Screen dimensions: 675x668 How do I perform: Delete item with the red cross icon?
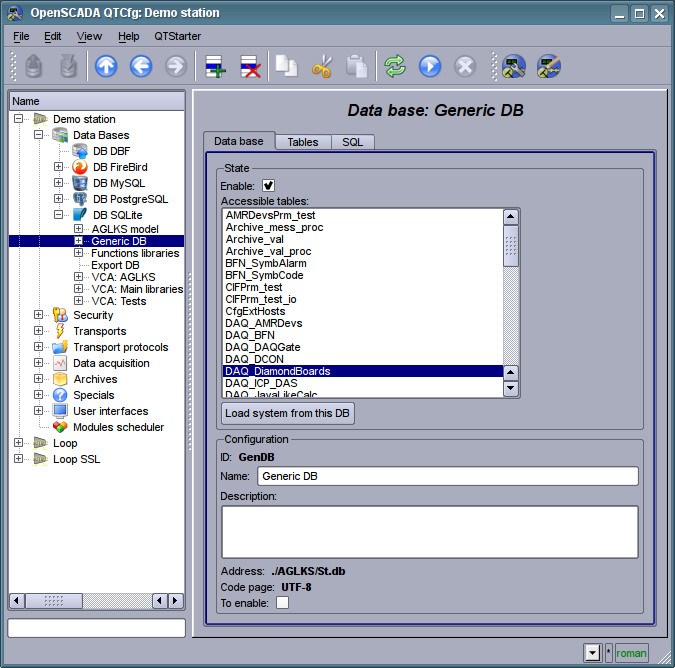[x=250, y=67]
